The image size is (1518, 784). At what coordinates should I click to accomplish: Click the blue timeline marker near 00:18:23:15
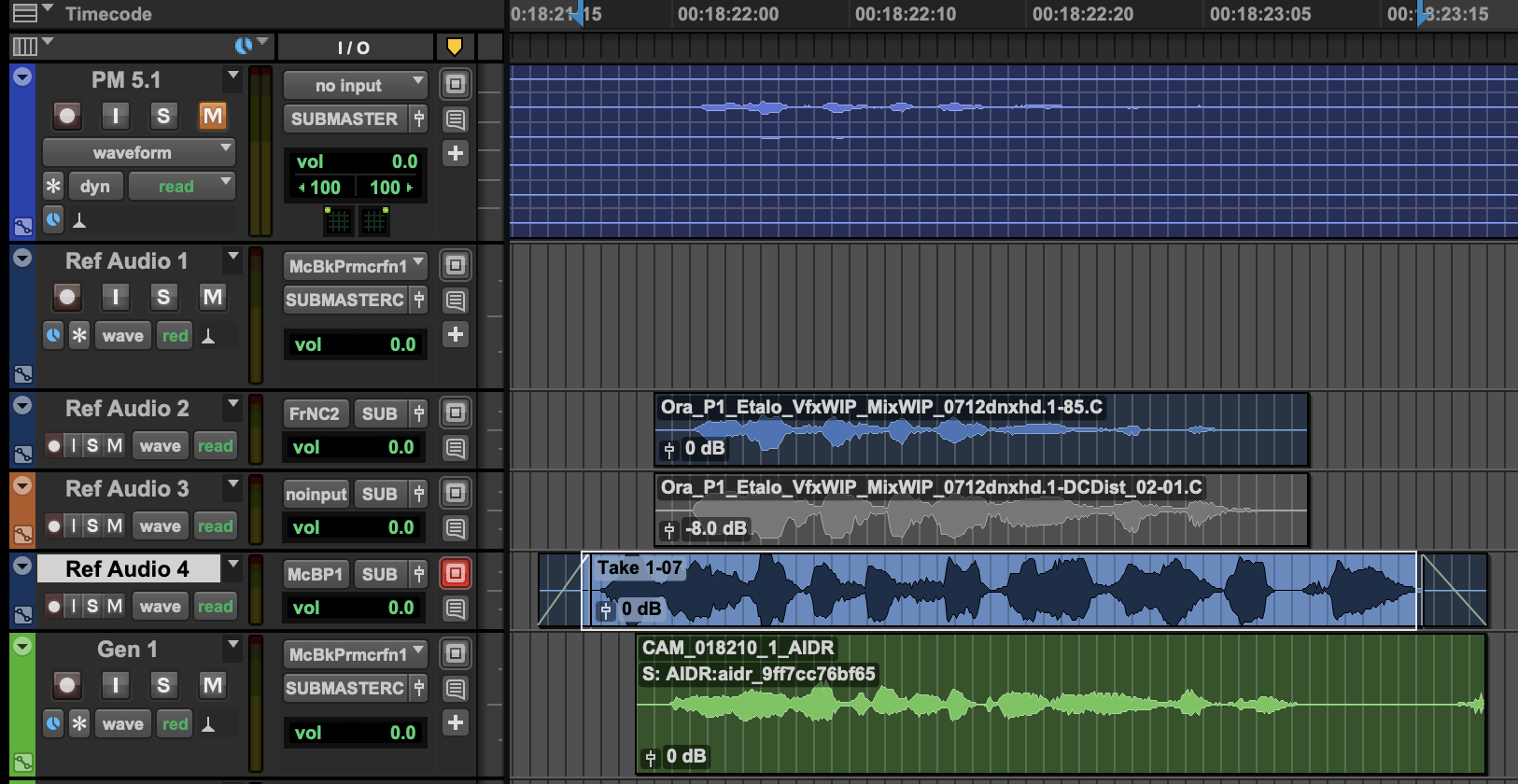pos(1423,14)
